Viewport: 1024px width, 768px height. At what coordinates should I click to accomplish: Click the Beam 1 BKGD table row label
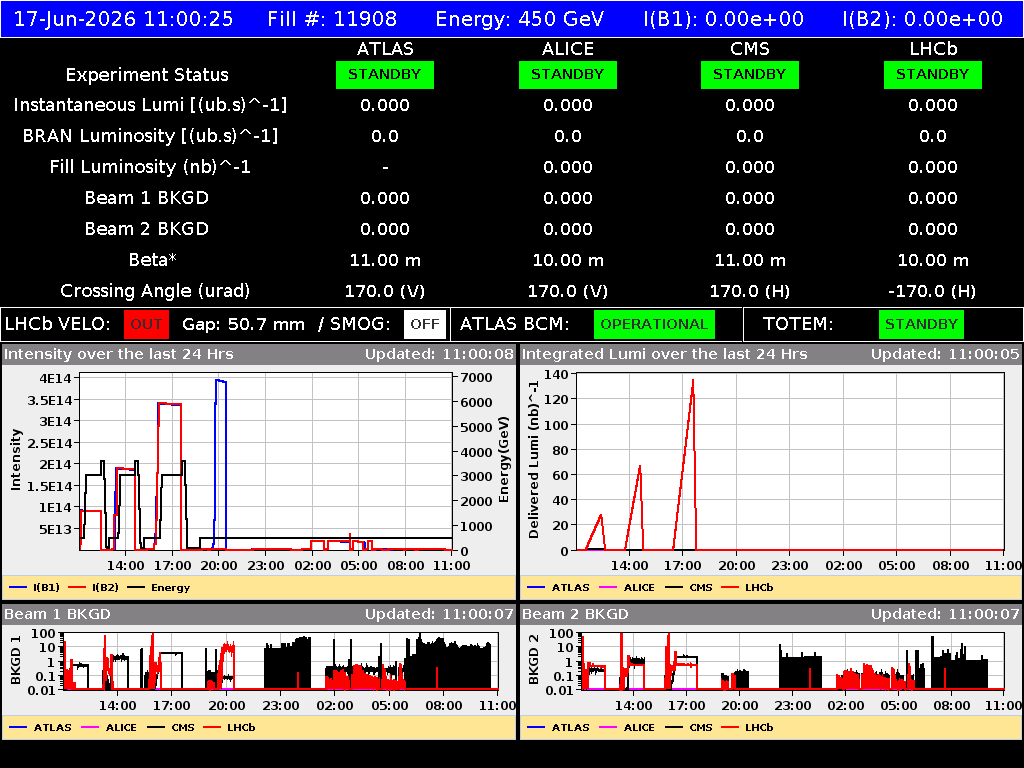coord(147,198)
